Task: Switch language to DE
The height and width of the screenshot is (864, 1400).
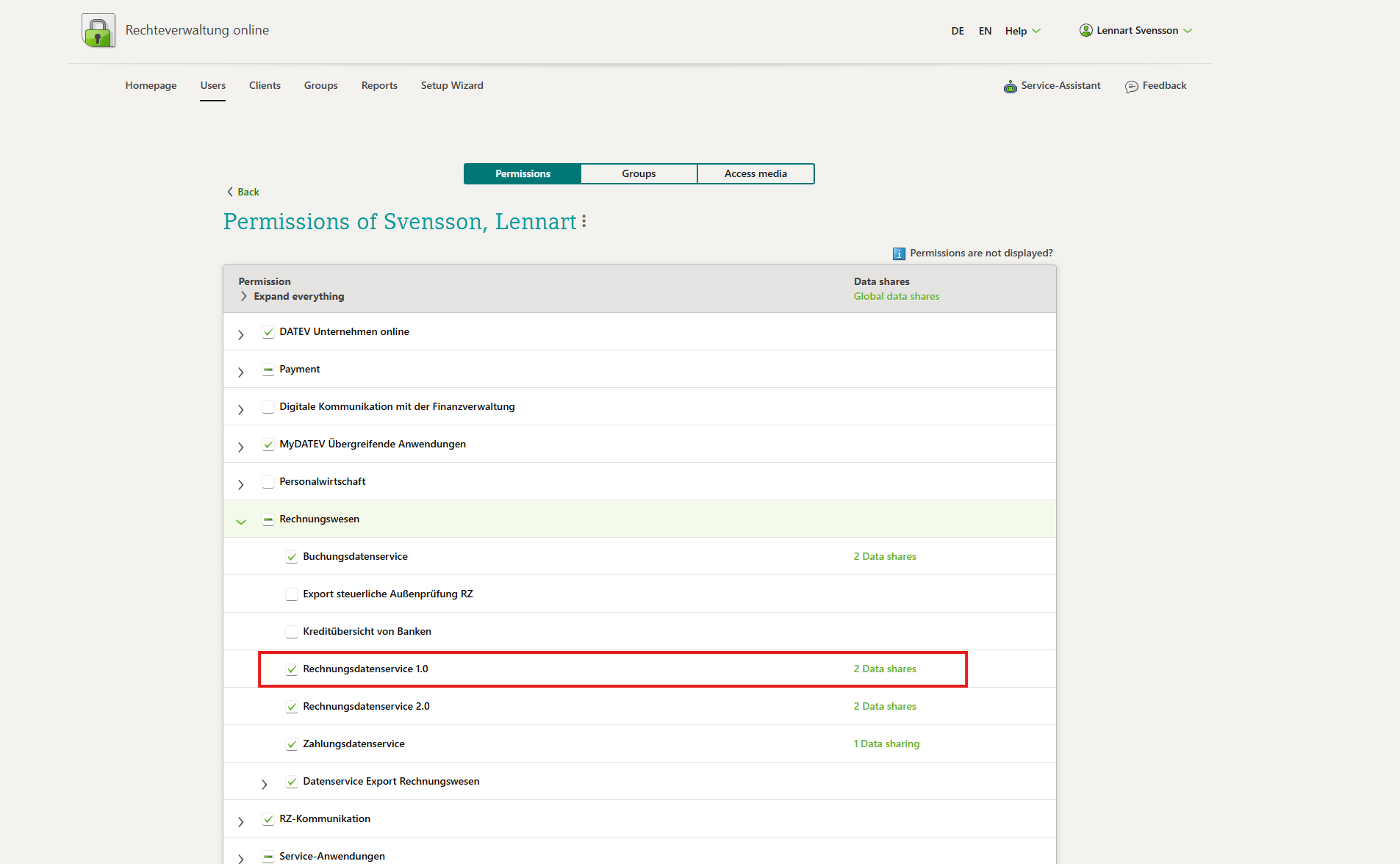Action: [x=958, y=31]
